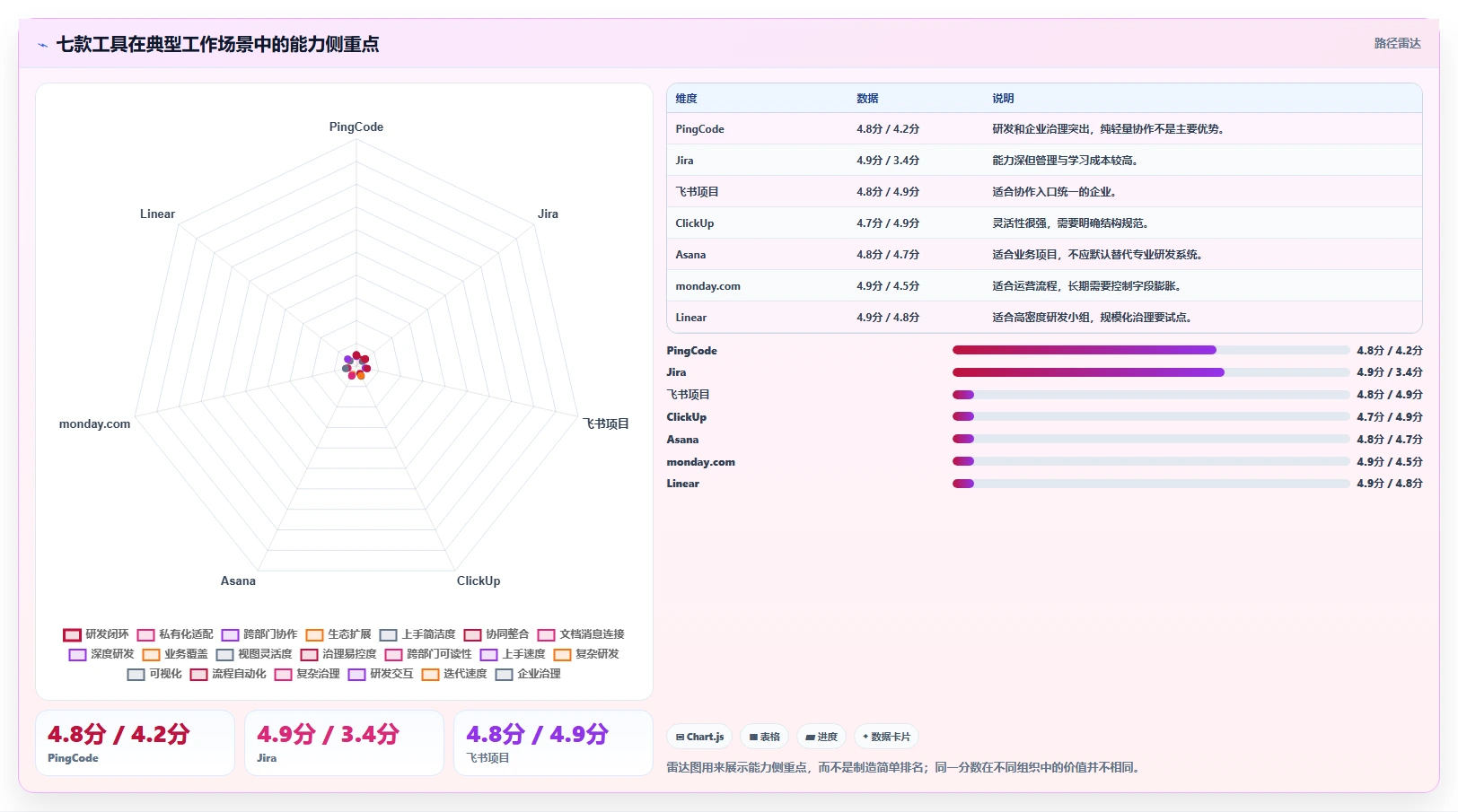Click the text 适合协作入口统一的企业。
Image resolution: width=1458 pixels, height=812 pixels.
pyautogui.click(x=1056, y=192)
